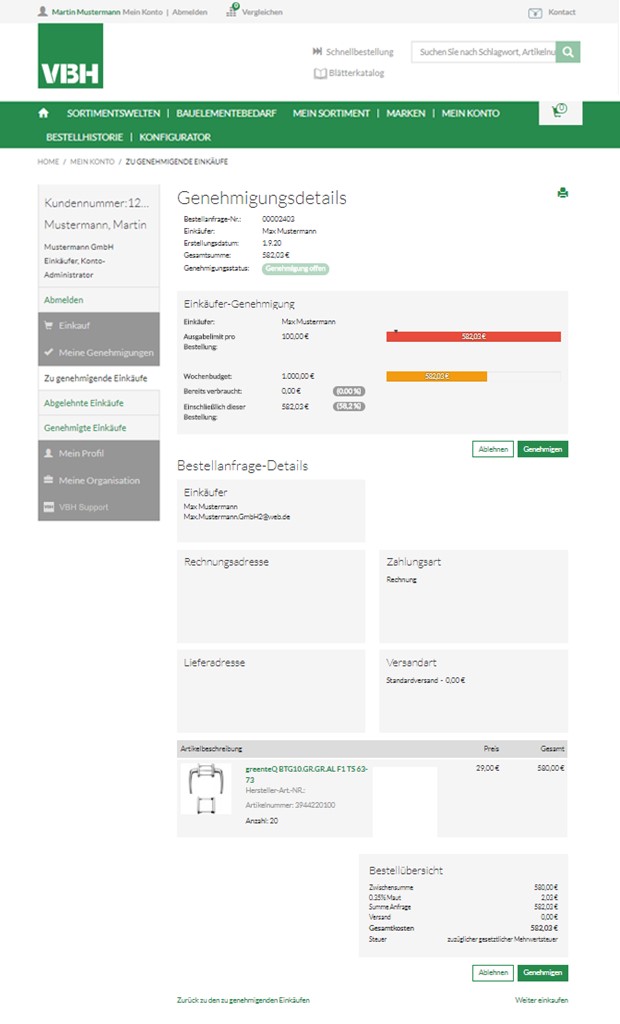Click the Gesamtkosten 582,03 € value
Viewport: 620px width, 1024px height.
(544, 927)
